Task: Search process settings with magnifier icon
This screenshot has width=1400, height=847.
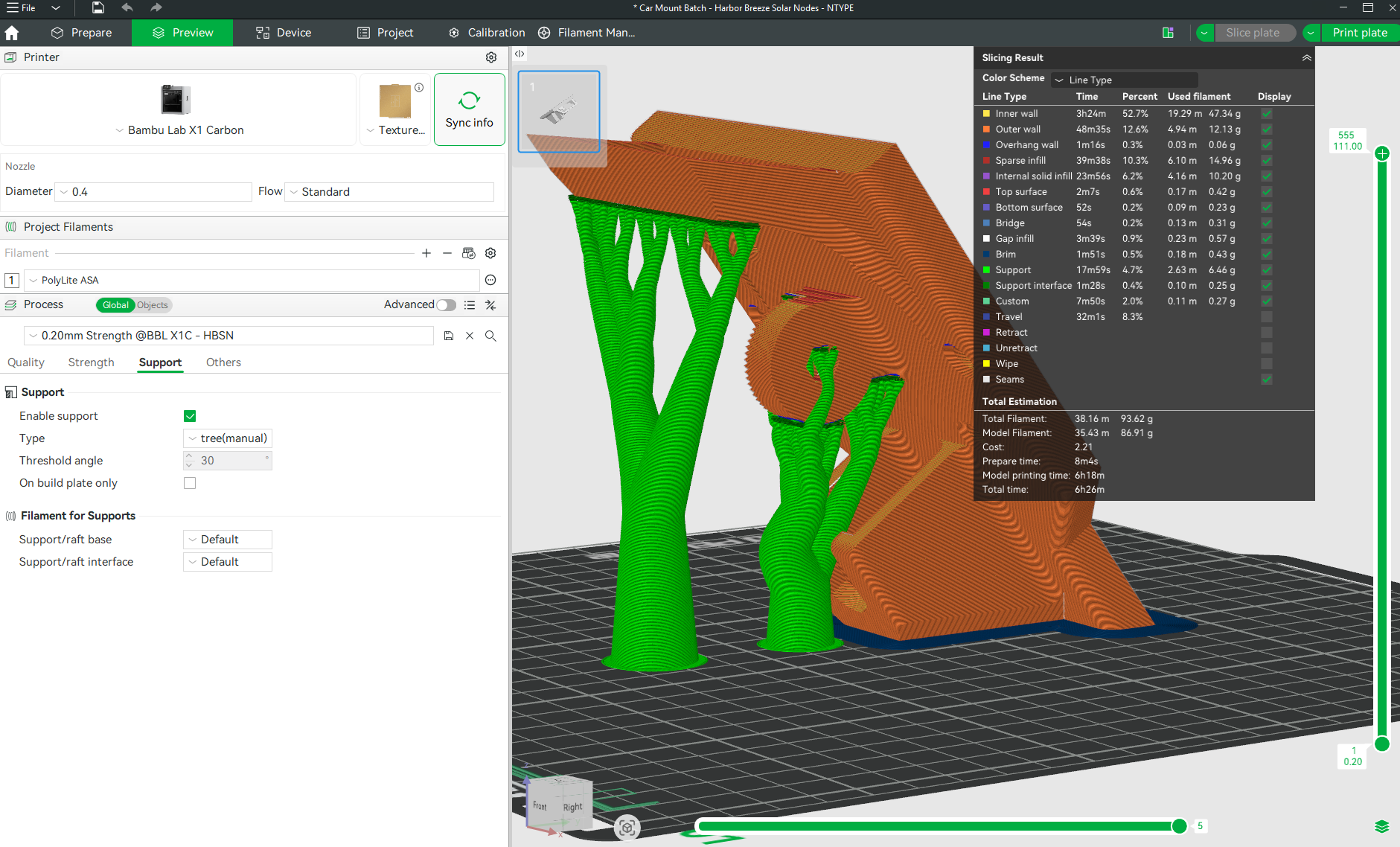Action: click(x=490, y=336)
